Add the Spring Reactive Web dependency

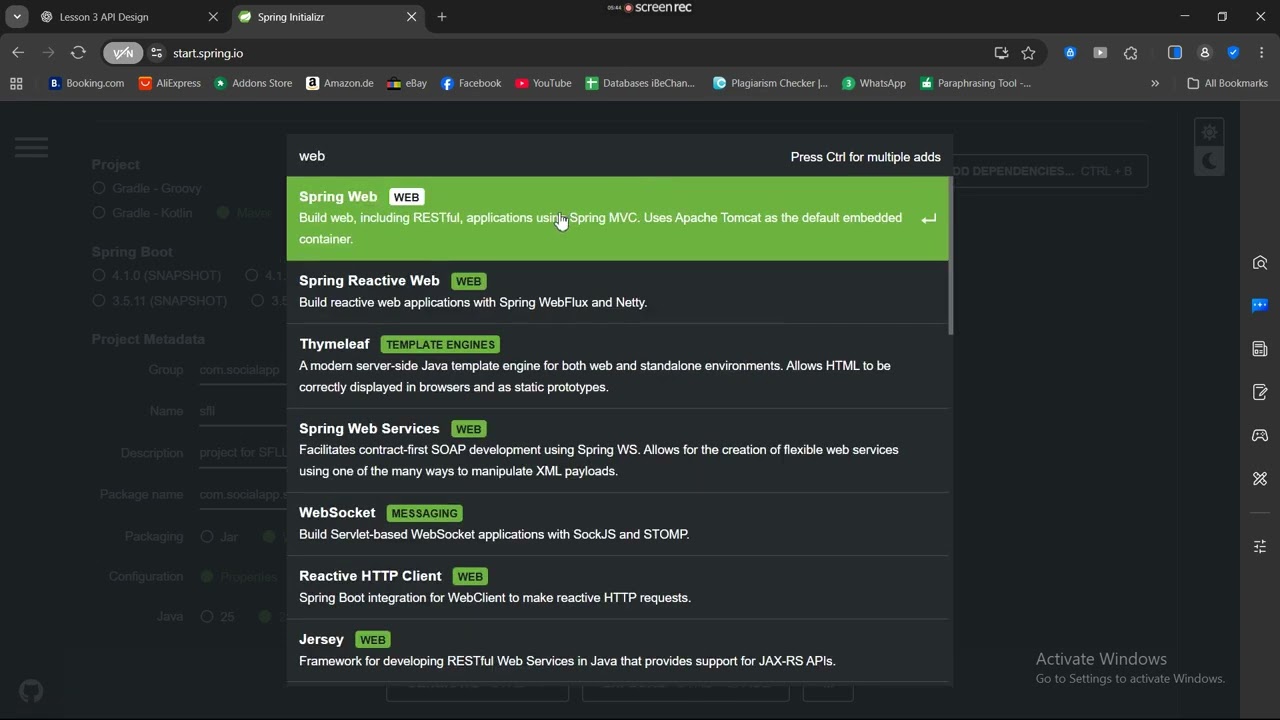(x=617, y=292)
